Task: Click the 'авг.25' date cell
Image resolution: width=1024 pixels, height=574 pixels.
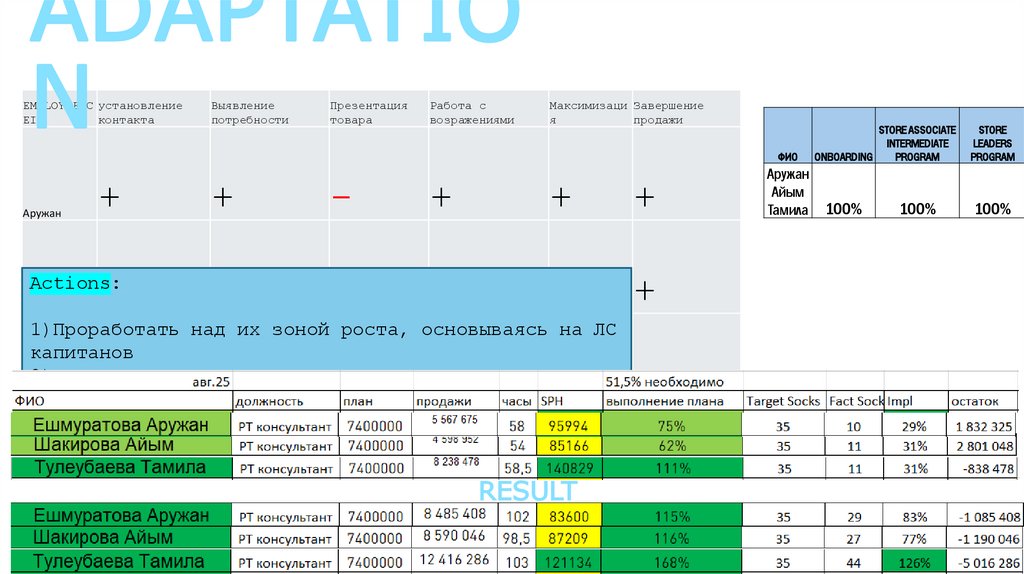Action: [x=211, y=382]
